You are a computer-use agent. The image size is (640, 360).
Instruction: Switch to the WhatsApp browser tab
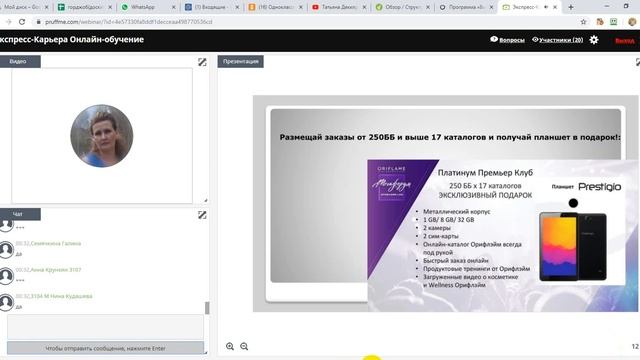click(148, 7)
